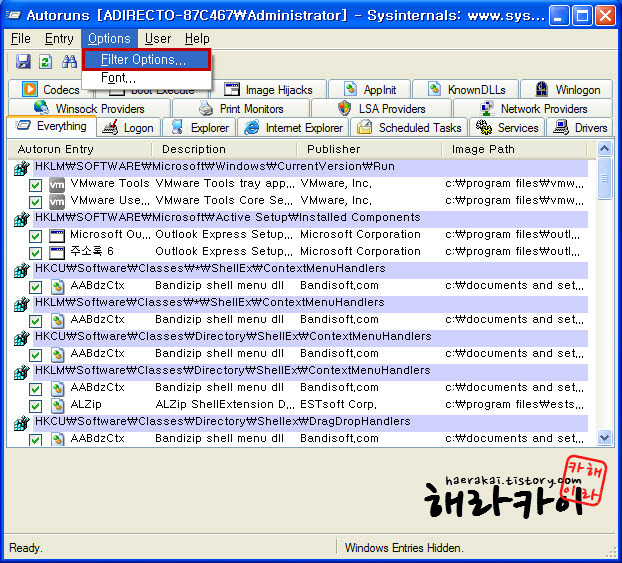Click the Find binoculars icon
The height and width of the screenshot is (563, 622).
point(69,61)
